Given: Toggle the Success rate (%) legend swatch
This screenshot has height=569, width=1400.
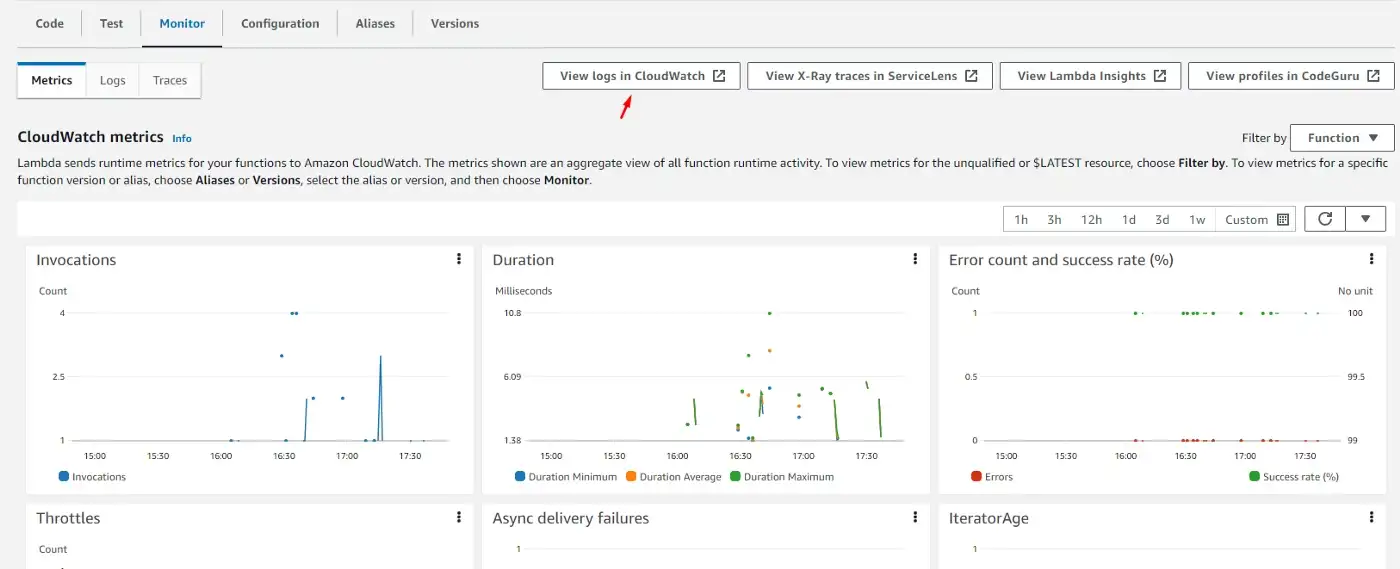Looking at the screenshot, I should point(1254,477).
